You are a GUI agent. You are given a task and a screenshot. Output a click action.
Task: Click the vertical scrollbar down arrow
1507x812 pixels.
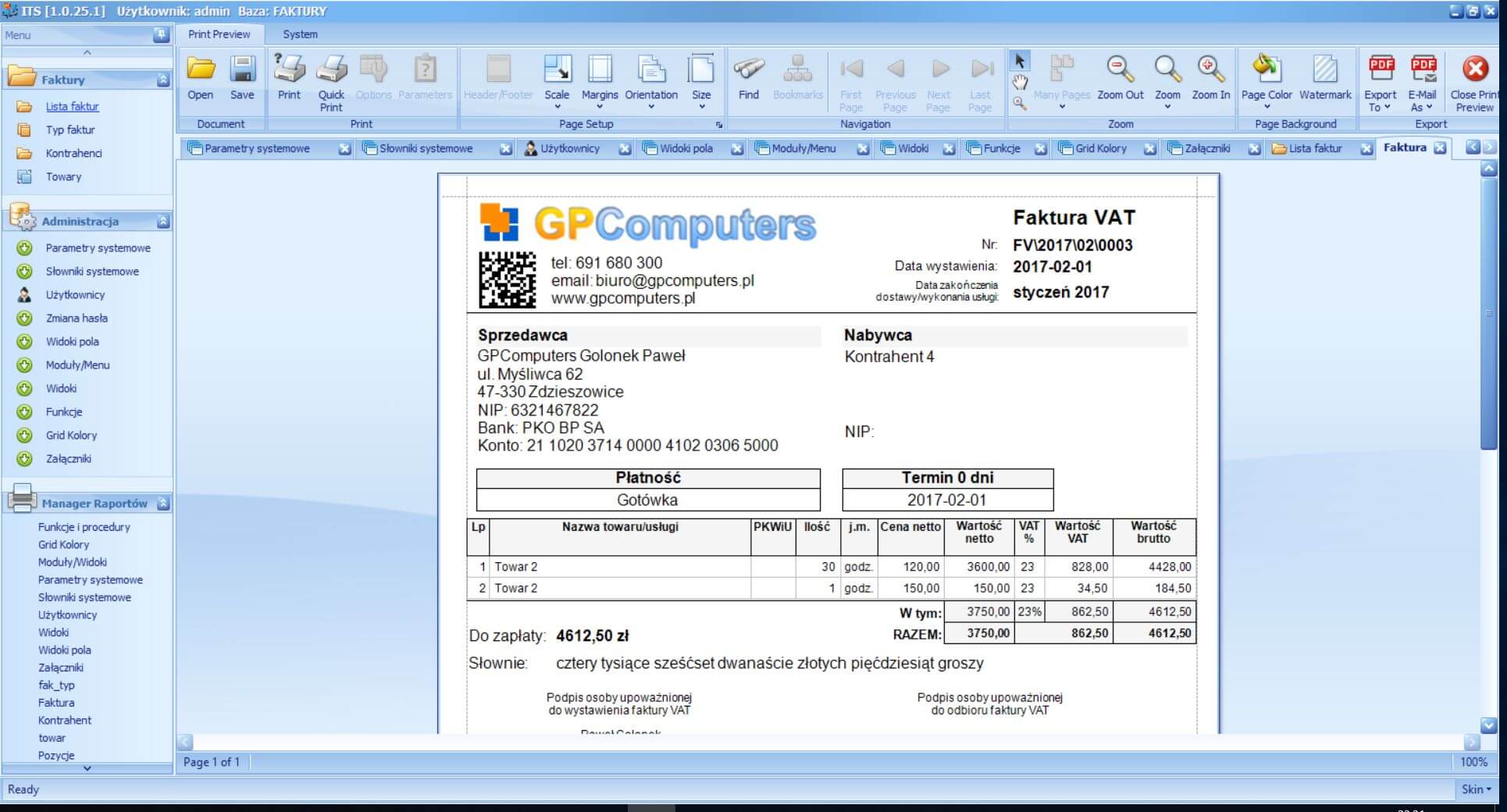[1488, 725]
